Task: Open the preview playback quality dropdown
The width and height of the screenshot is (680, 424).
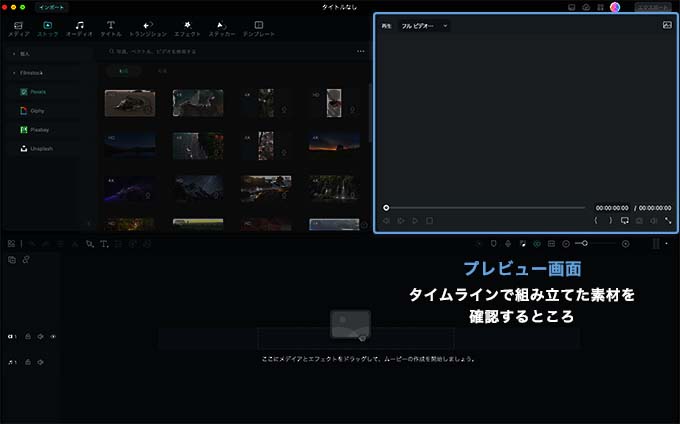Action: coord(423,25)
